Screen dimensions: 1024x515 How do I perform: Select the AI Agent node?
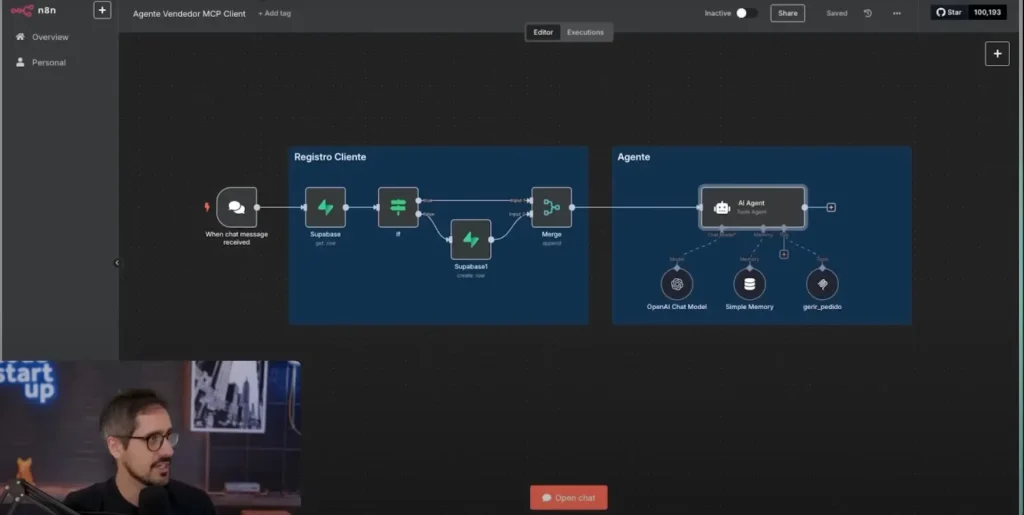click(752, 207)
